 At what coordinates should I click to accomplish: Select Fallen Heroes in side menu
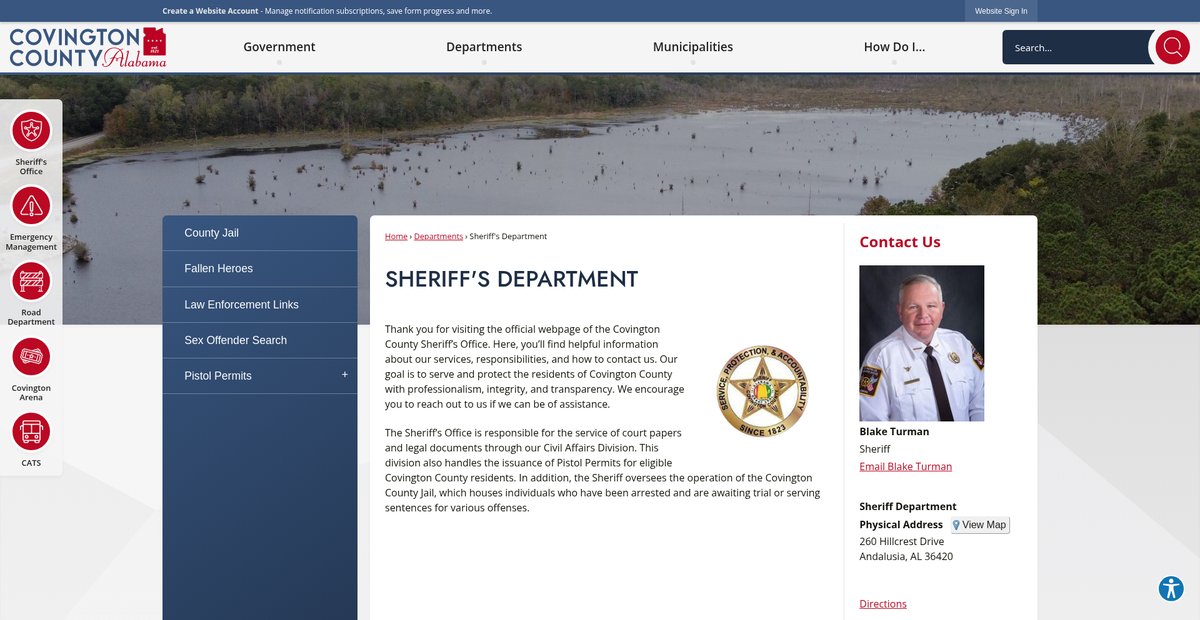260,269
